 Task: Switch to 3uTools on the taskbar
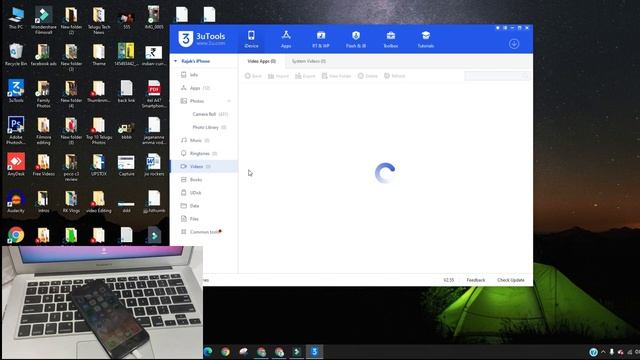(x=314, y=351)
